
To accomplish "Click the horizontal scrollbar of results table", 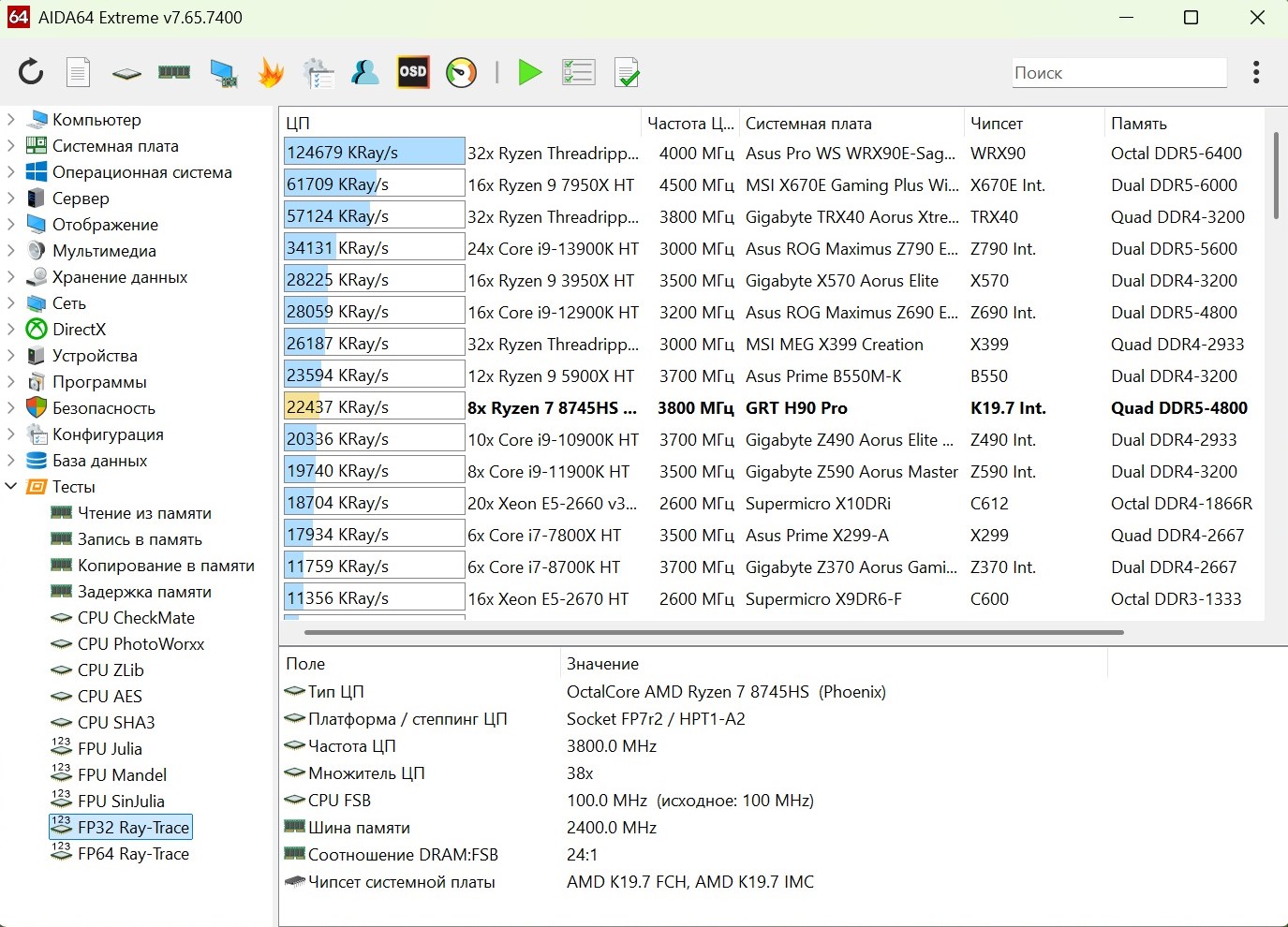I will click(712, 632).
